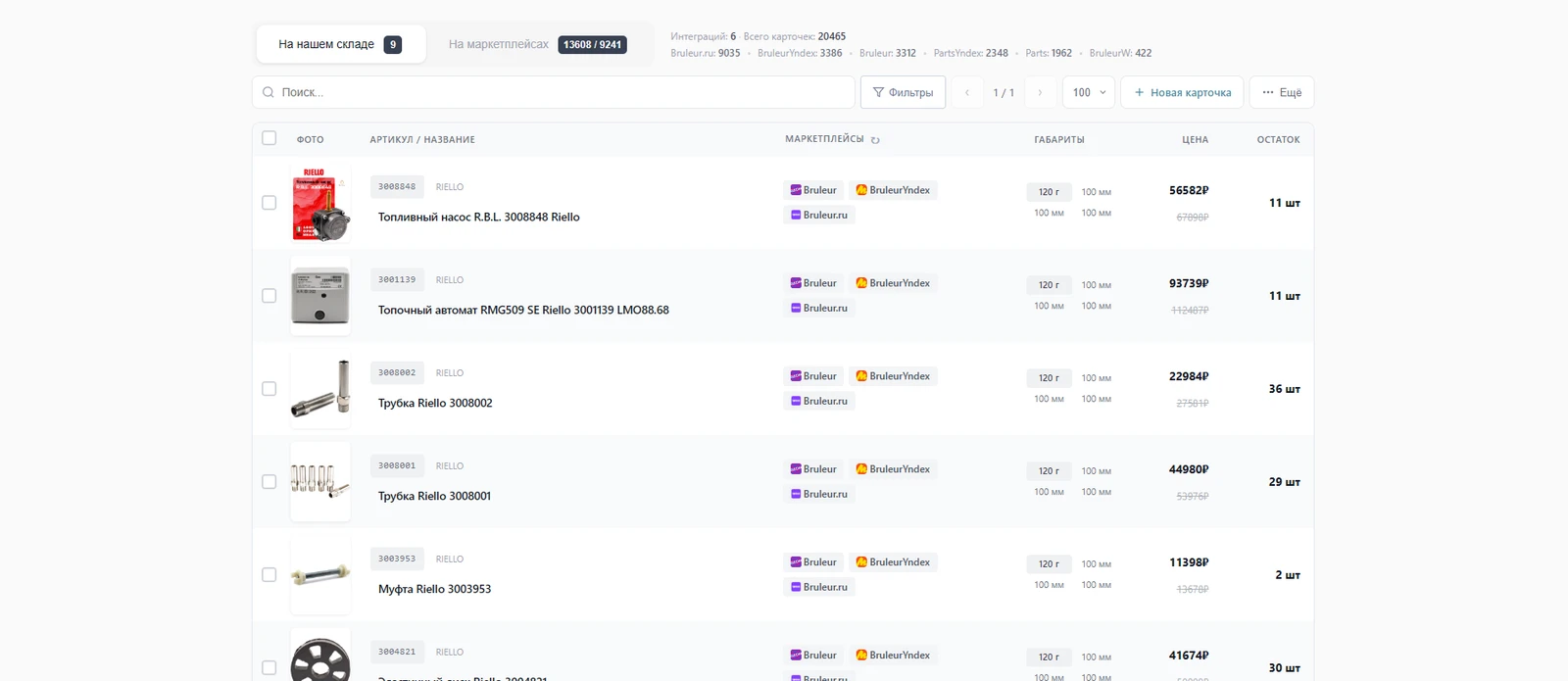Viewport: 1568px width, 681px height.
Task: Check the box for Топливный насос R.B.L. 3008848
Action: [269, 203]
